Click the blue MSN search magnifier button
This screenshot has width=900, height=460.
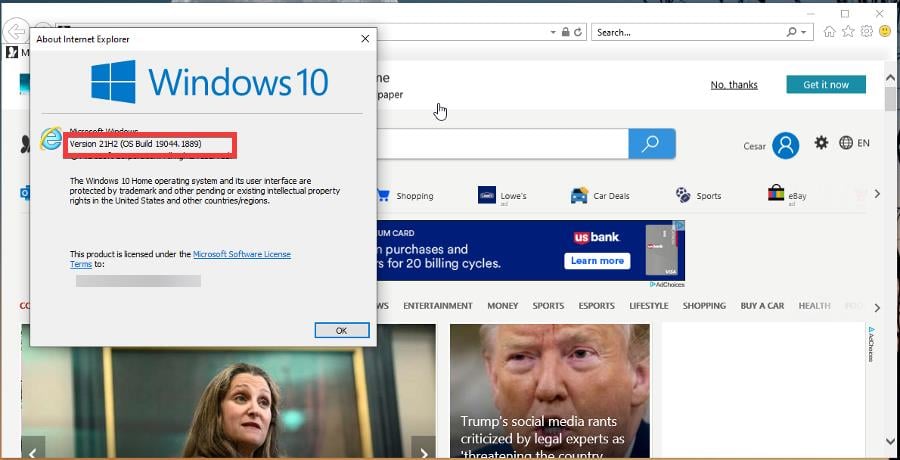(x=651, y=144)
